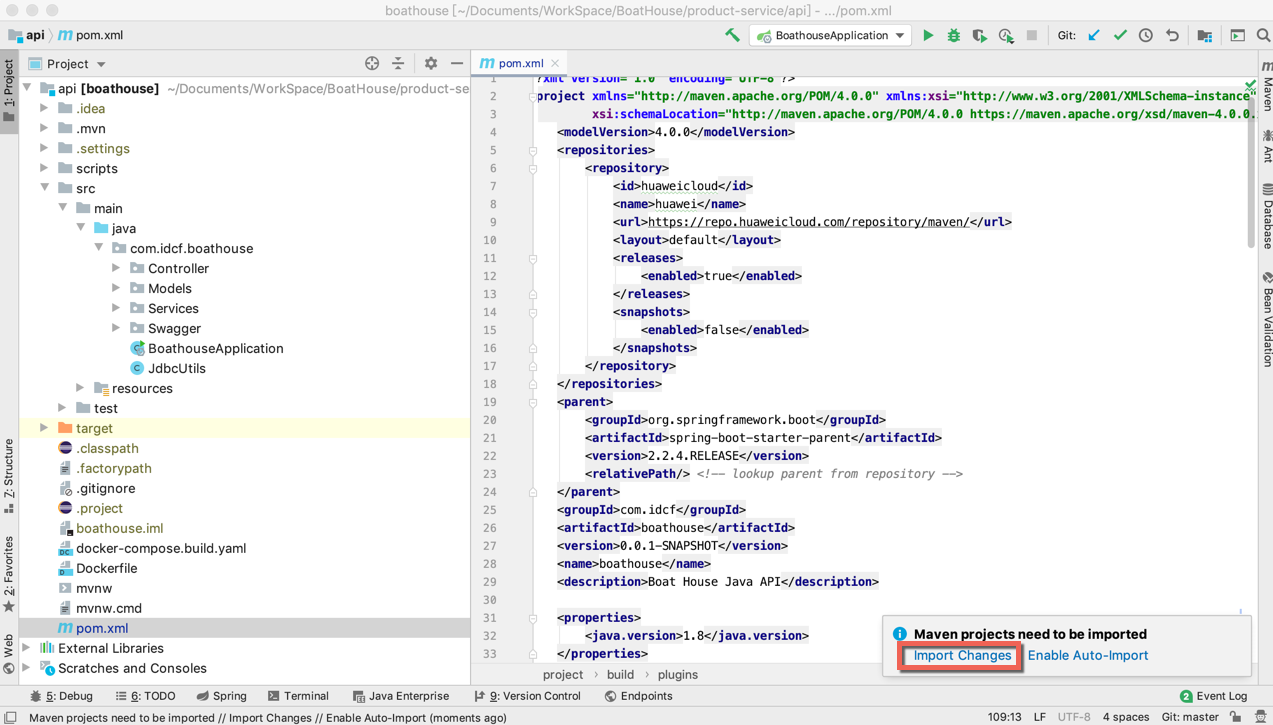Image resolution: width=1273 pixels, height=725 pixels.
Task: Locate current file with crosshair icon
Action: point(372,63)
